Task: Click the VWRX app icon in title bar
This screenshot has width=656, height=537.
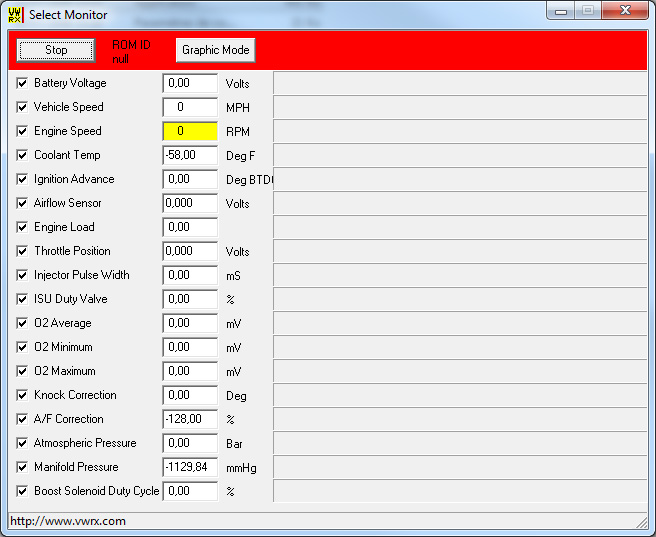Action: pos(15,14)
